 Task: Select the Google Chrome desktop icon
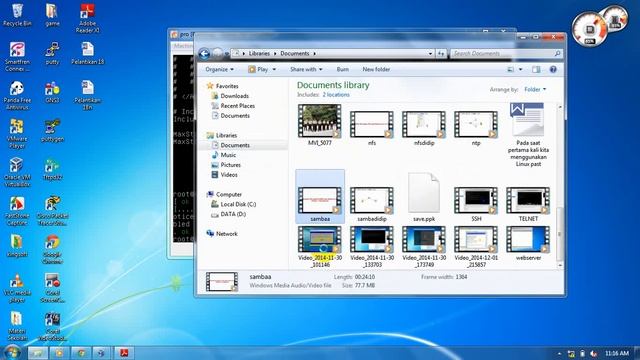[52, 249]
